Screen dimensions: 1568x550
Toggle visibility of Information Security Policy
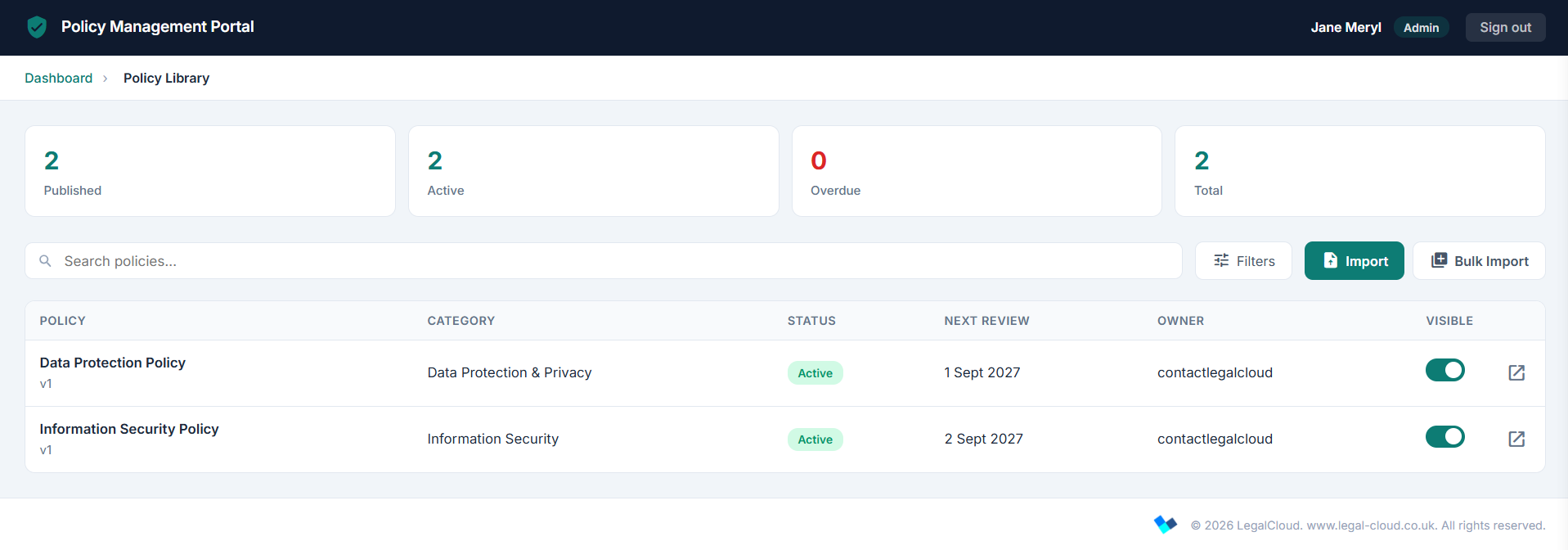click(x=1445, y=436)
